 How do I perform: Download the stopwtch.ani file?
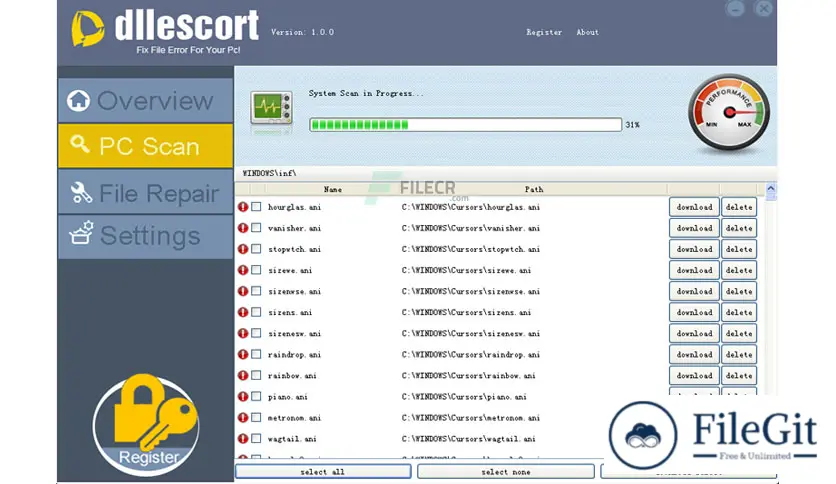coord(694,249)
